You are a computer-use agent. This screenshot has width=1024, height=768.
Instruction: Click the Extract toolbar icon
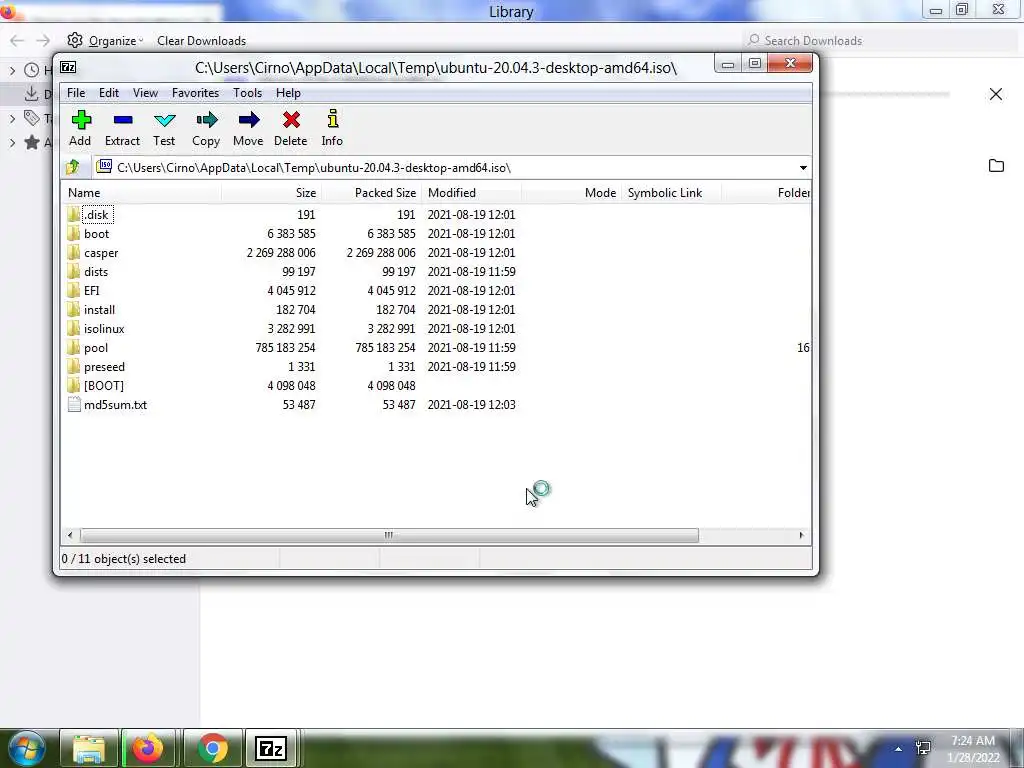pyautogui.click(x=123, y=120)
